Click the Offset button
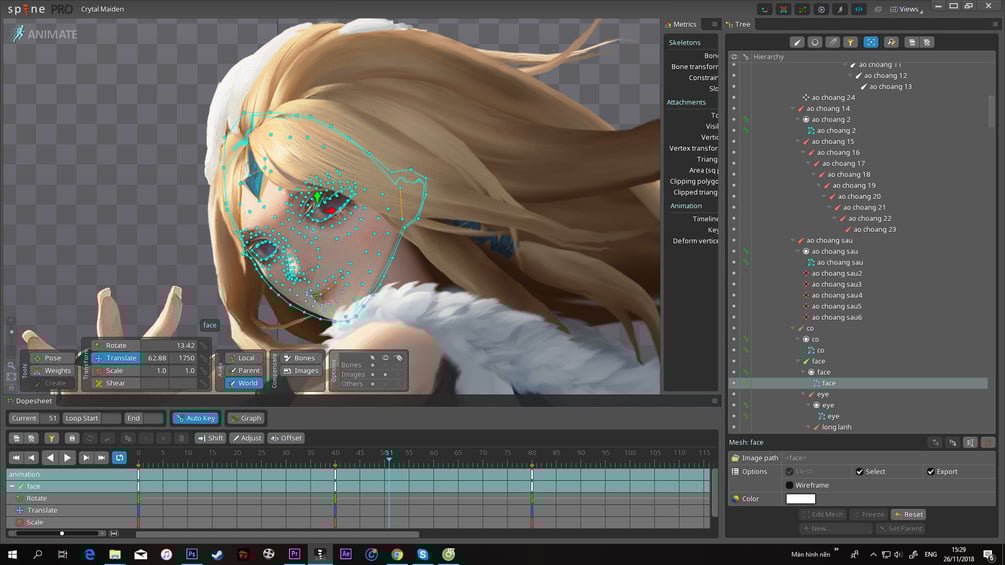The image size is (1005, 565). (x=286, y=438)
